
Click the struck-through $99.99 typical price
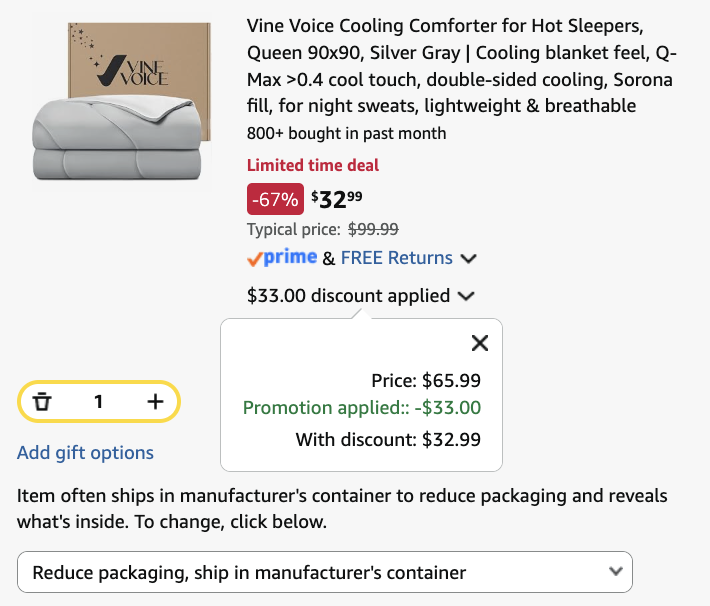point(373,229)
